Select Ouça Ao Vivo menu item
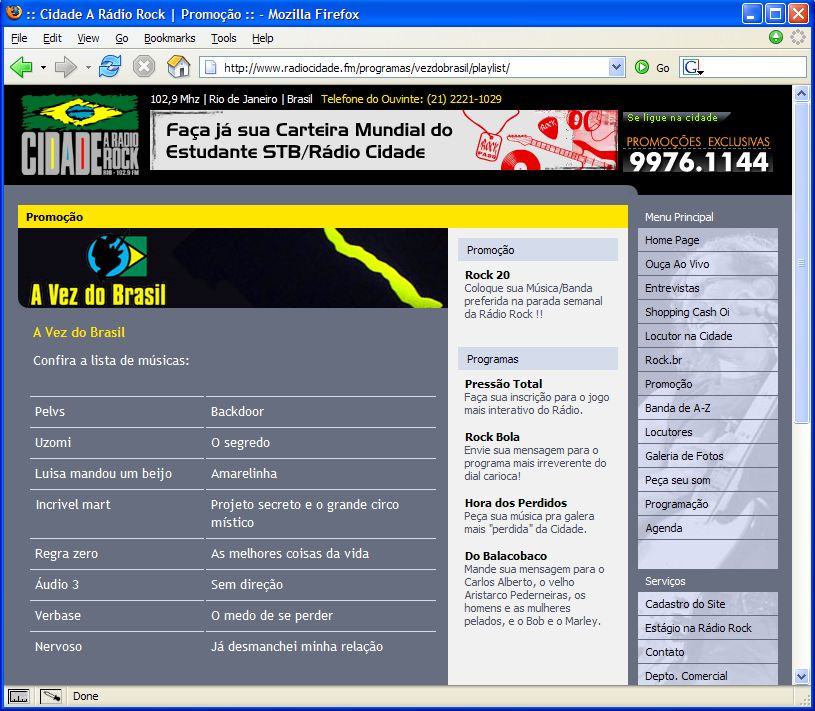The image size is (815, 711). (707, 264)
